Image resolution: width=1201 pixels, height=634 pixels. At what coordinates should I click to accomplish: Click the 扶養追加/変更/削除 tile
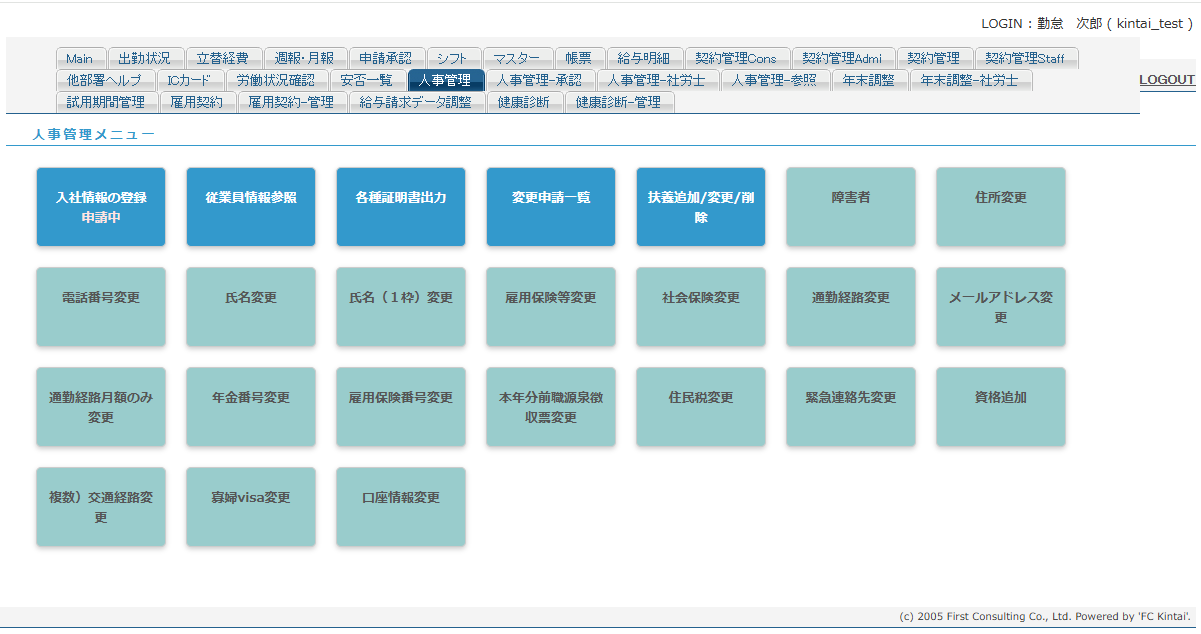[x=701, y=207]
